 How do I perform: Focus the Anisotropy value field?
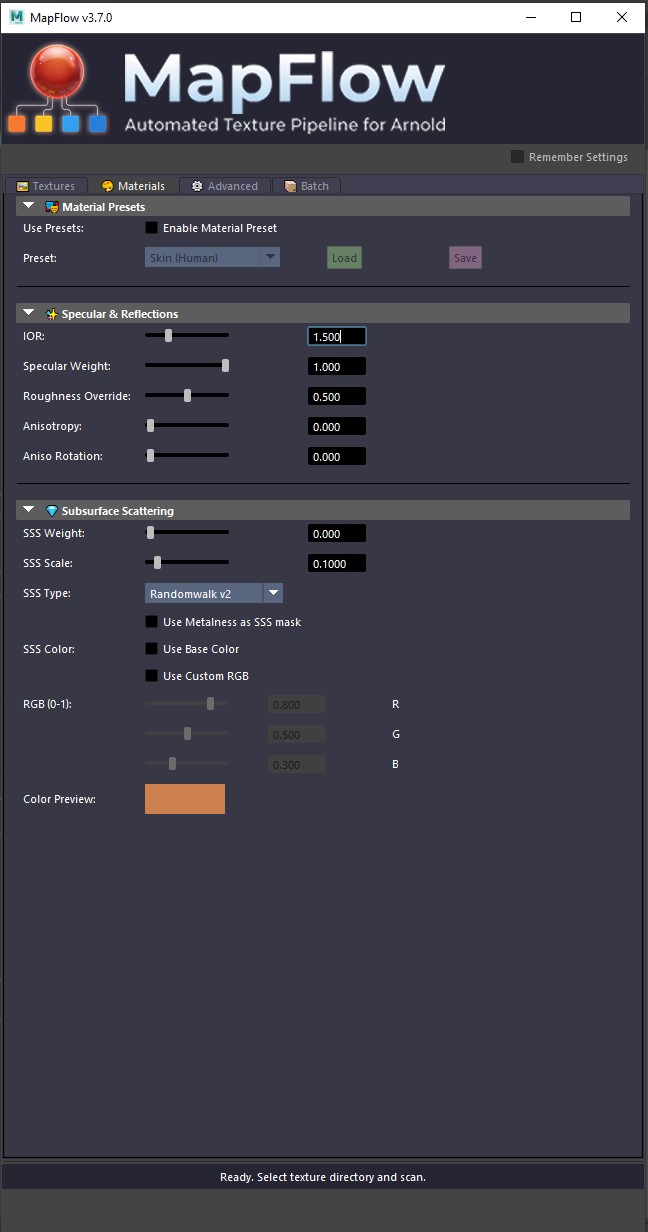[337, 427]
